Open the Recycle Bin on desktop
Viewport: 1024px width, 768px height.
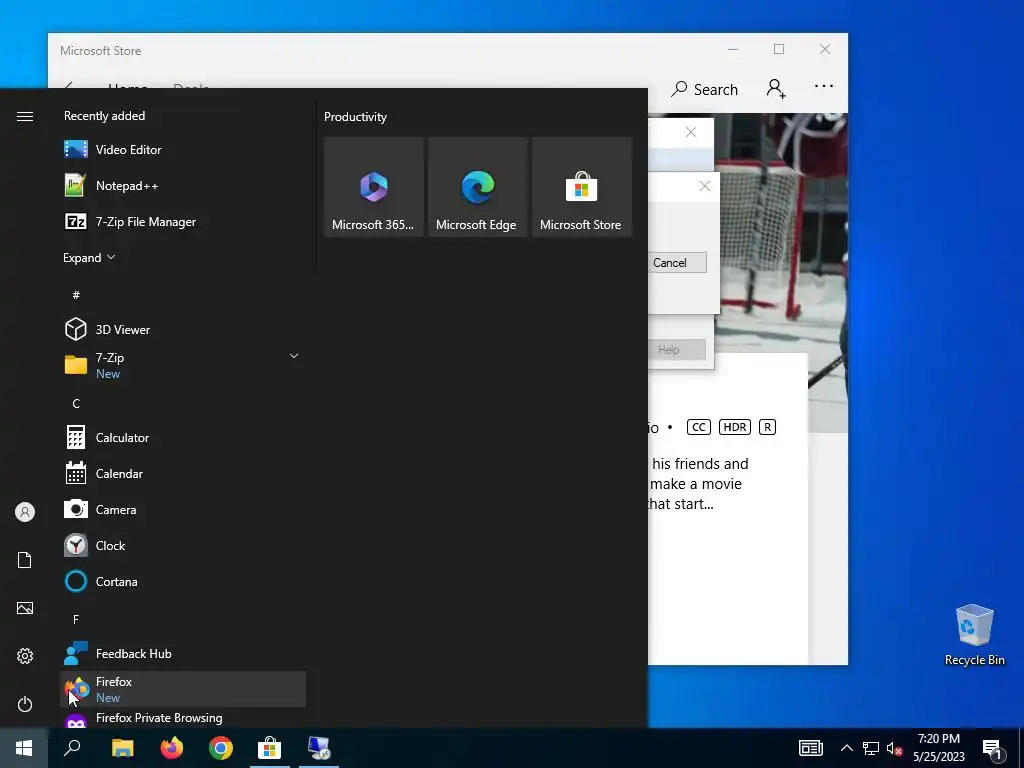[974, 635]
